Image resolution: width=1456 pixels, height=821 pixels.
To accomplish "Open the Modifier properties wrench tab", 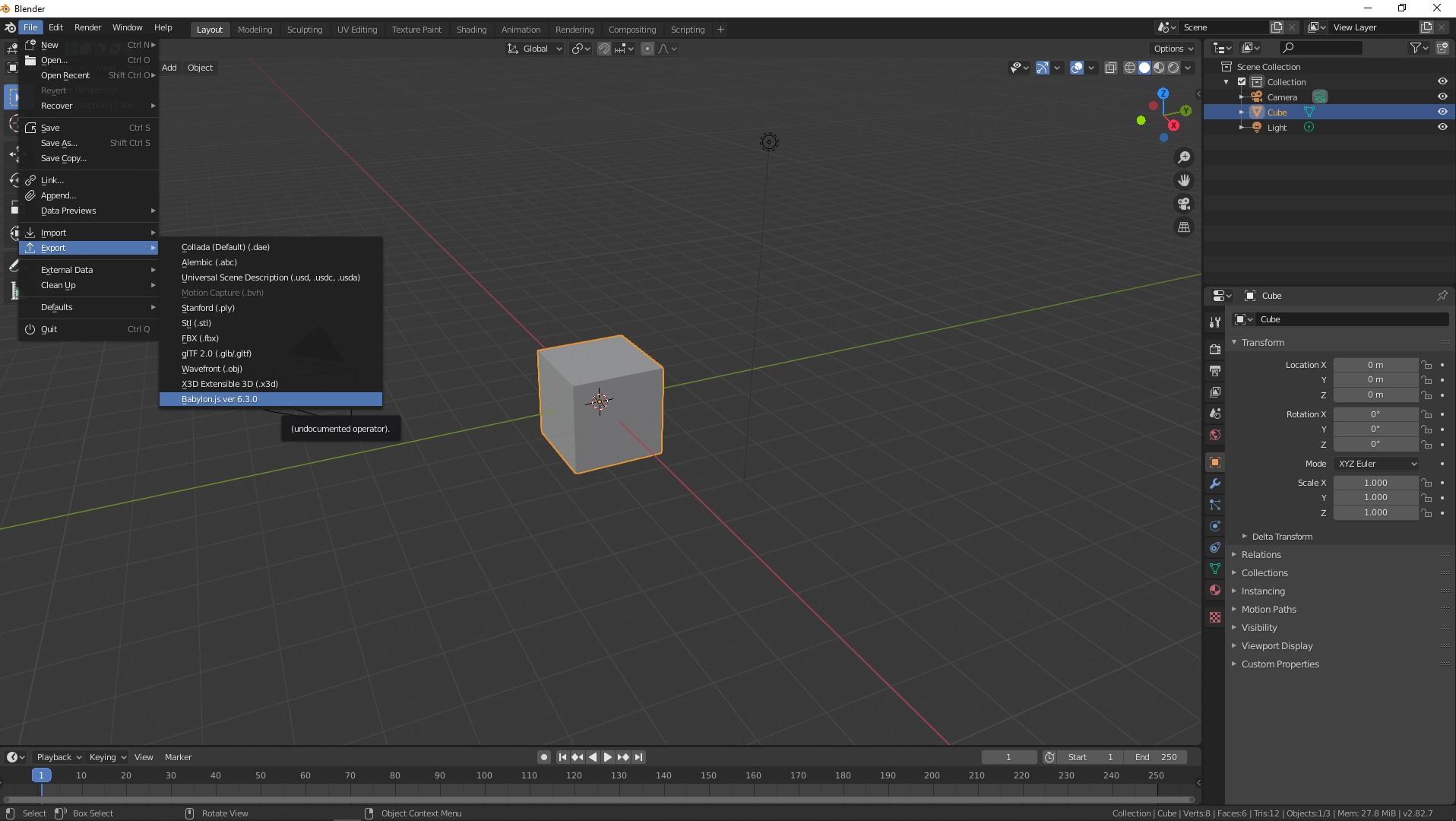I will pos(1215,483).
